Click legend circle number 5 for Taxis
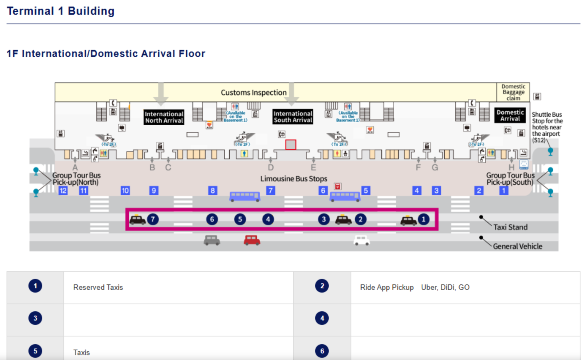Image resolution: width=581 pixels, height=360 pixels. pos(35,351)
